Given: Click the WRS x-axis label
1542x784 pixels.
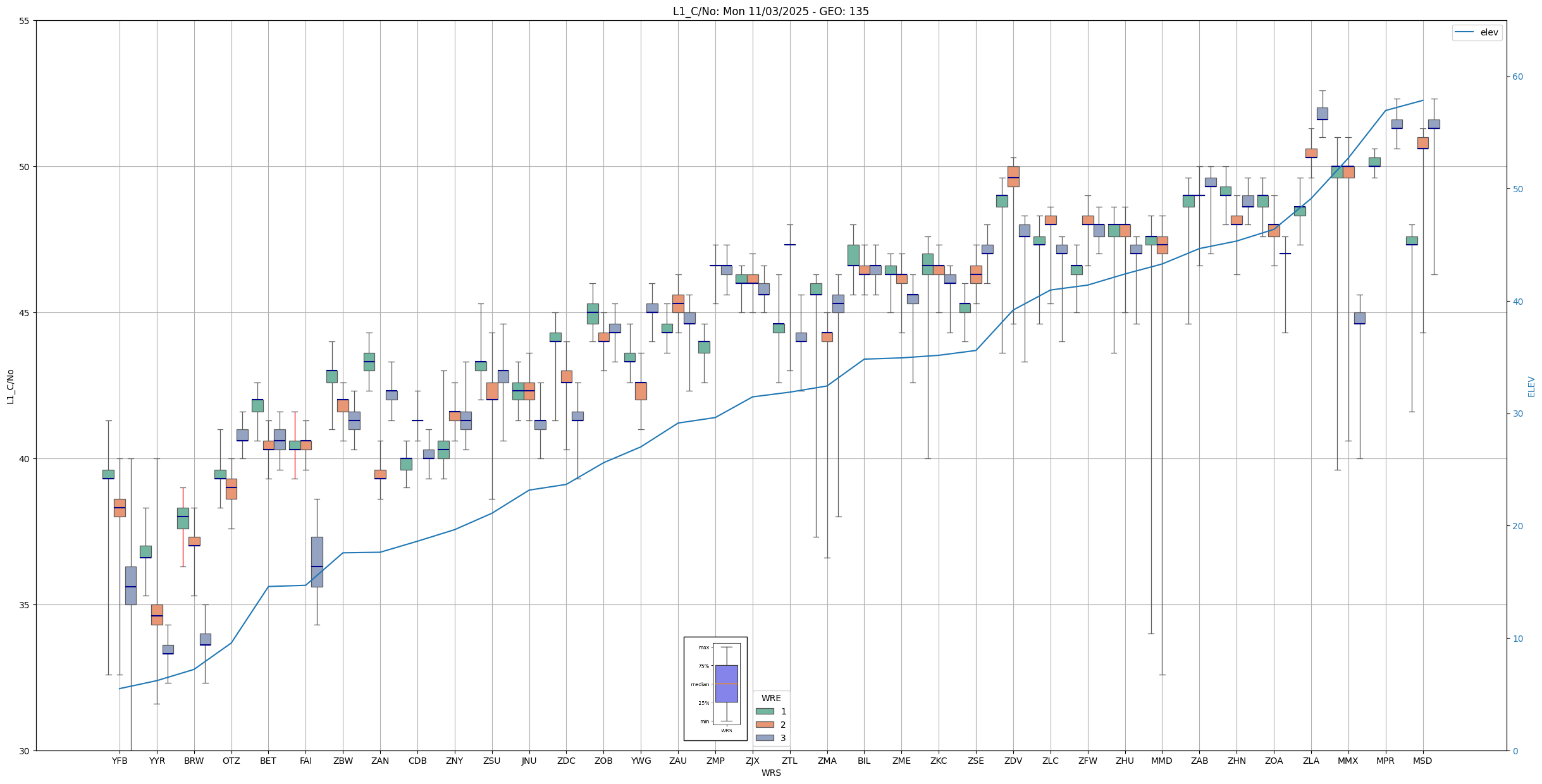Looking at the screenshot, I should point(770,773).
